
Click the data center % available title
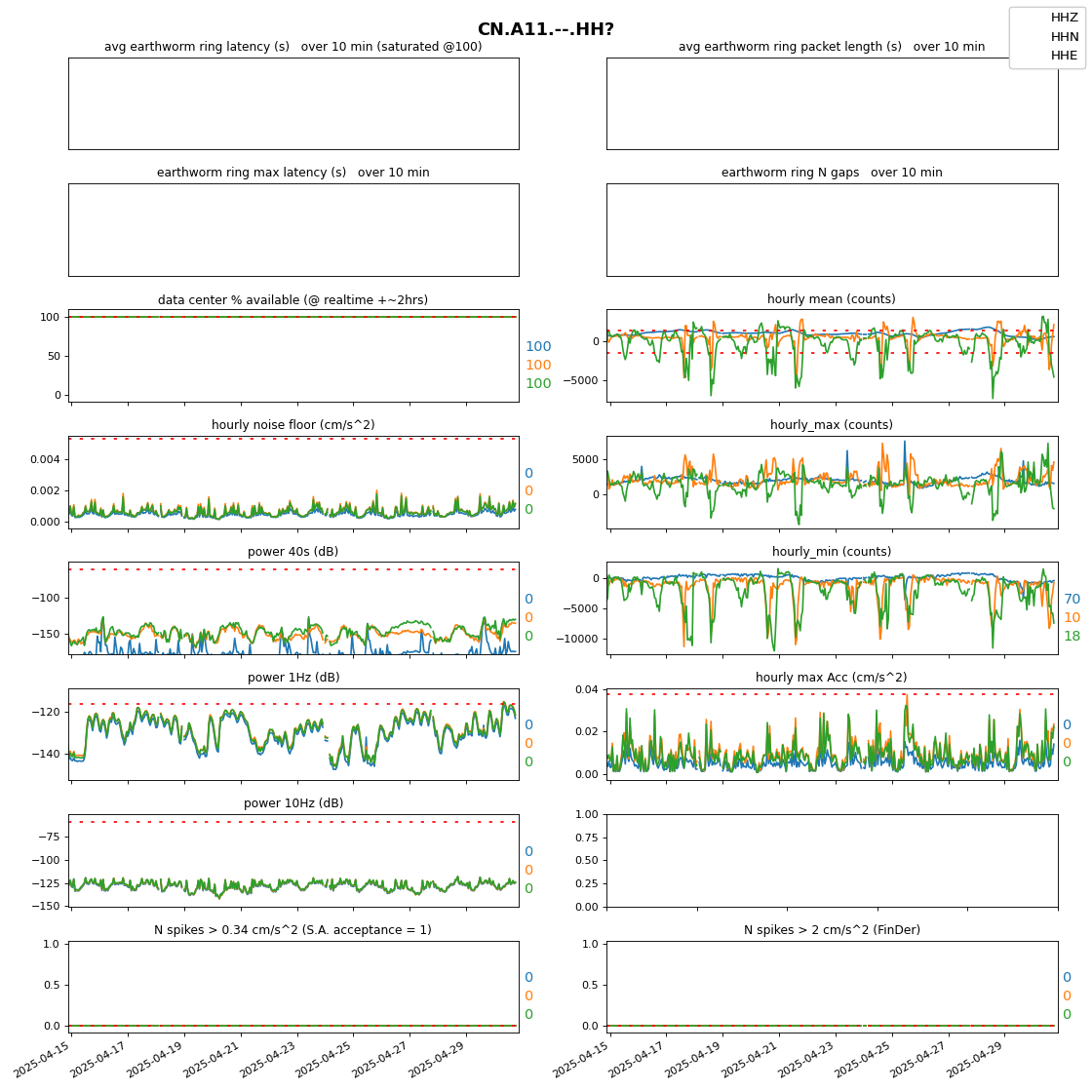[x=293, y=300]
